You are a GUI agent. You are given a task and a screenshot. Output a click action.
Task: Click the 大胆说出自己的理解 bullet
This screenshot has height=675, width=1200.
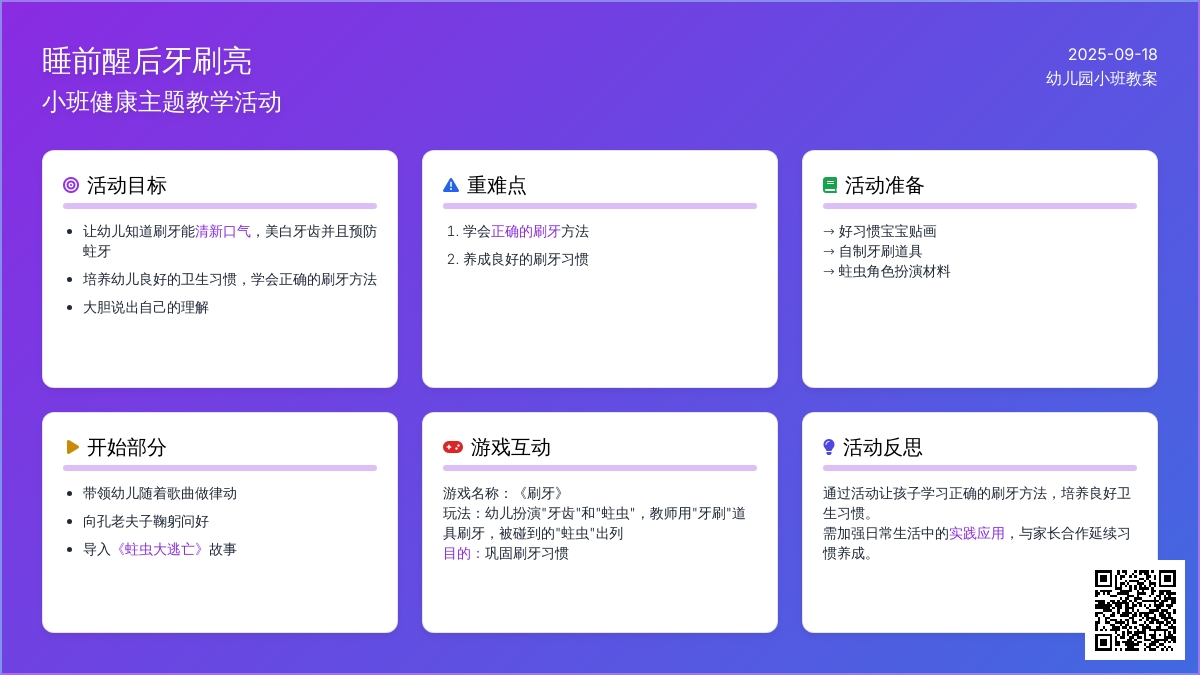click(x=146, y=307)
